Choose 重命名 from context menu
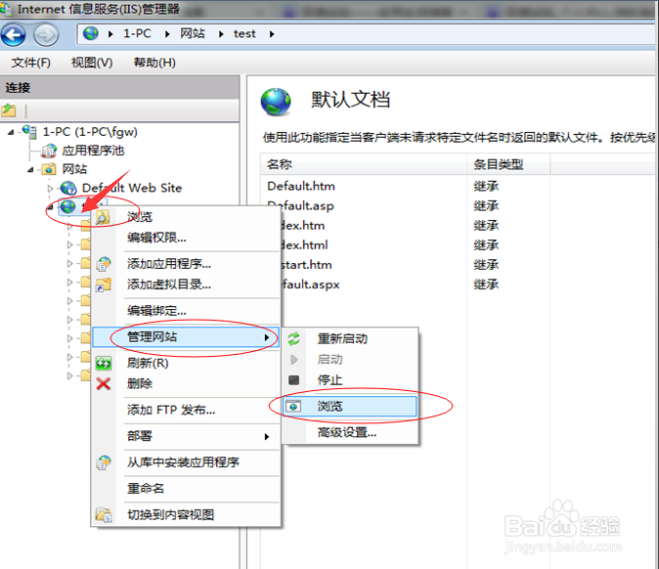 [x=186, y=488]
